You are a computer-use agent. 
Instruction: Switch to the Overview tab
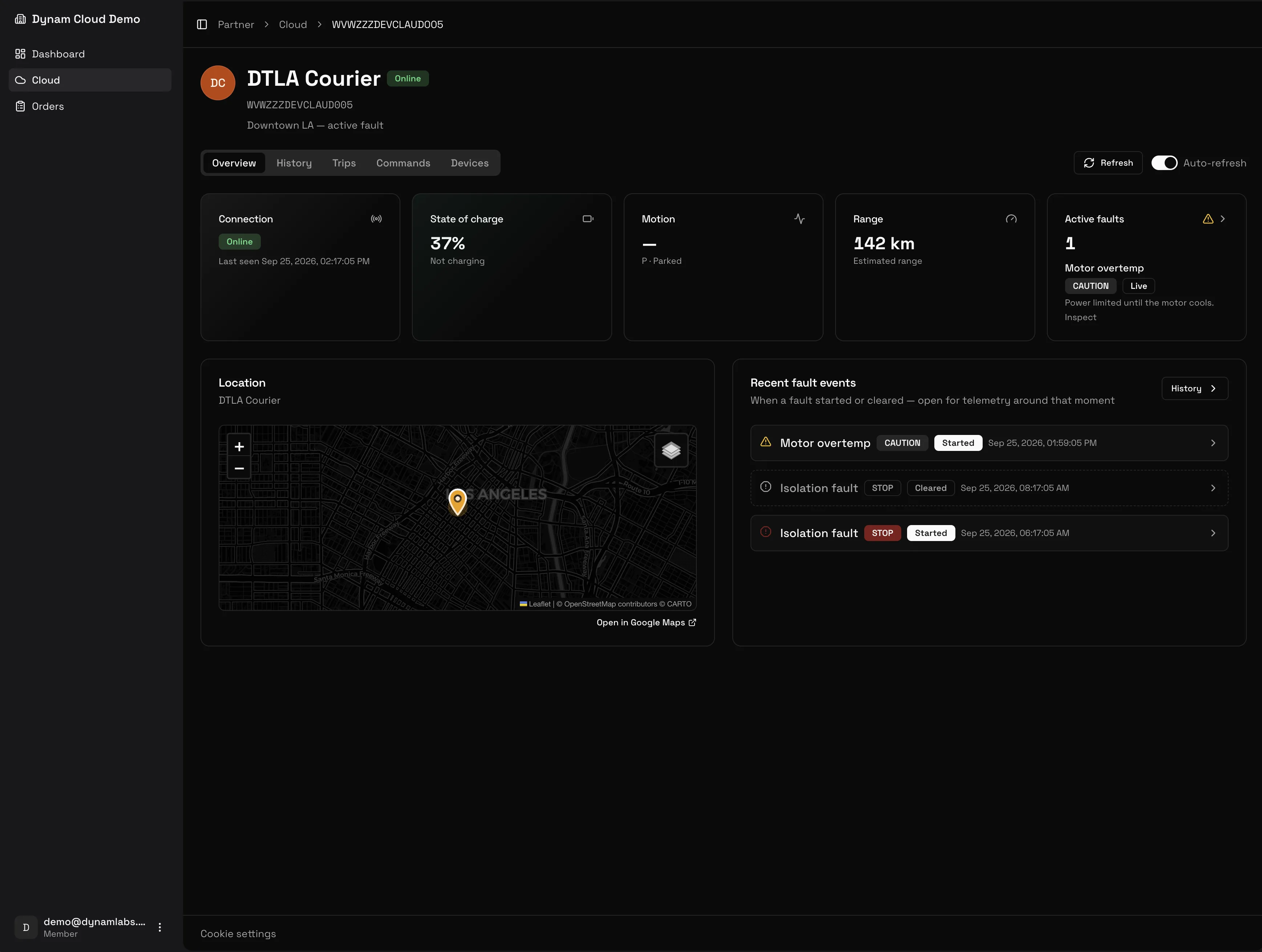tap(234, 163)
